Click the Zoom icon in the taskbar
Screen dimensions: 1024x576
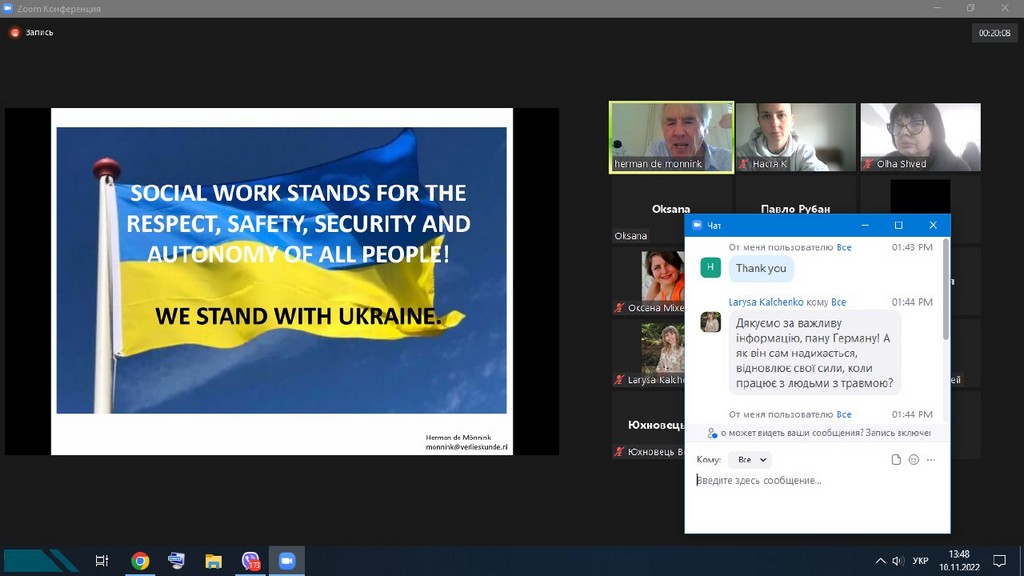(x=287, y=561)
